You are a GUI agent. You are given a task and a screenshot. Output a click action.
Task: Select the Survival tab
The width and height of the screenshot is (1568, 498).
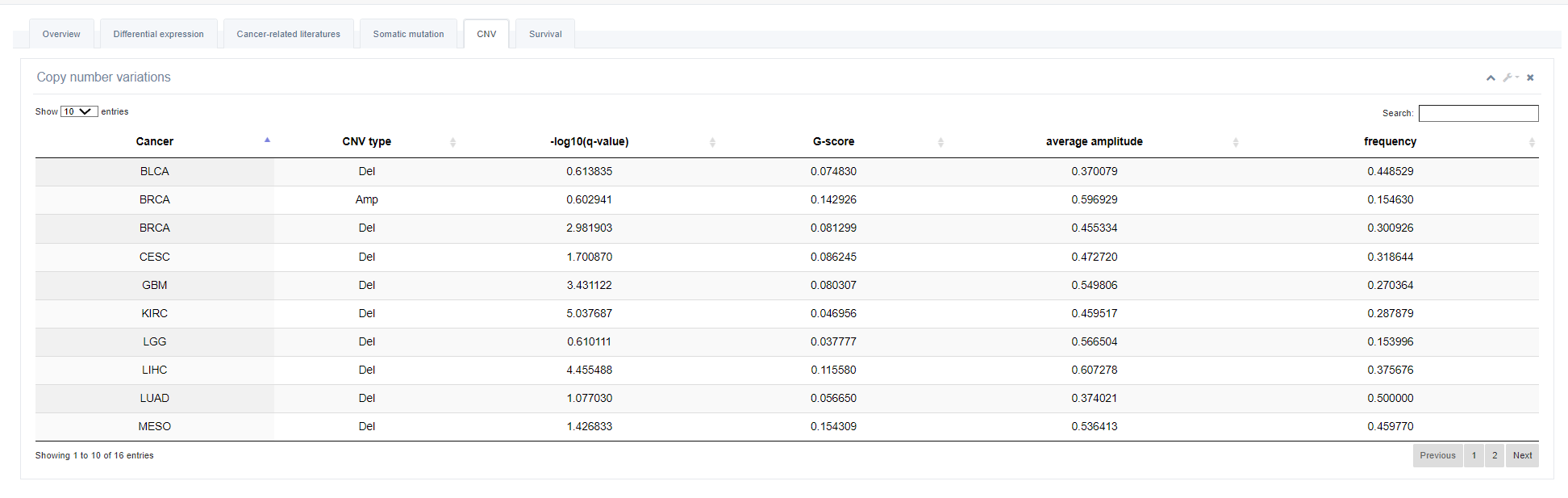(x=545, y=34)
